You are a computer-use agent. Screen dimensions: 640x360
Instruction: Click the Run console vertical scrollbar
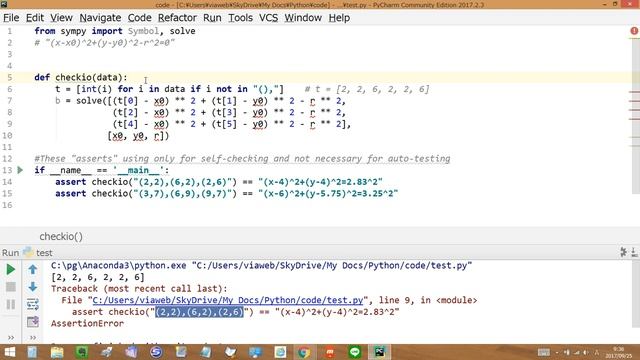(636, 294)
